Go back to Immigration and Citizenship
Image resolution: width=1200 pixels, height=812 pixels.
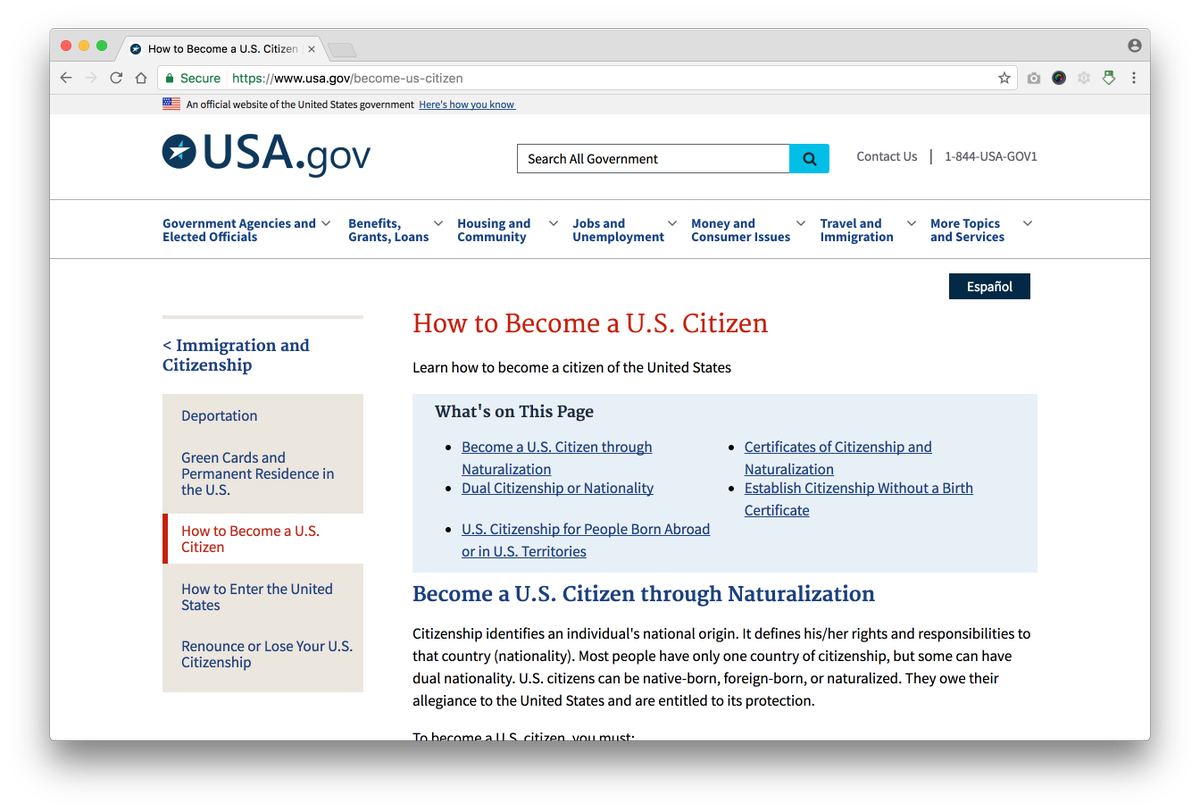pos(236,355)
